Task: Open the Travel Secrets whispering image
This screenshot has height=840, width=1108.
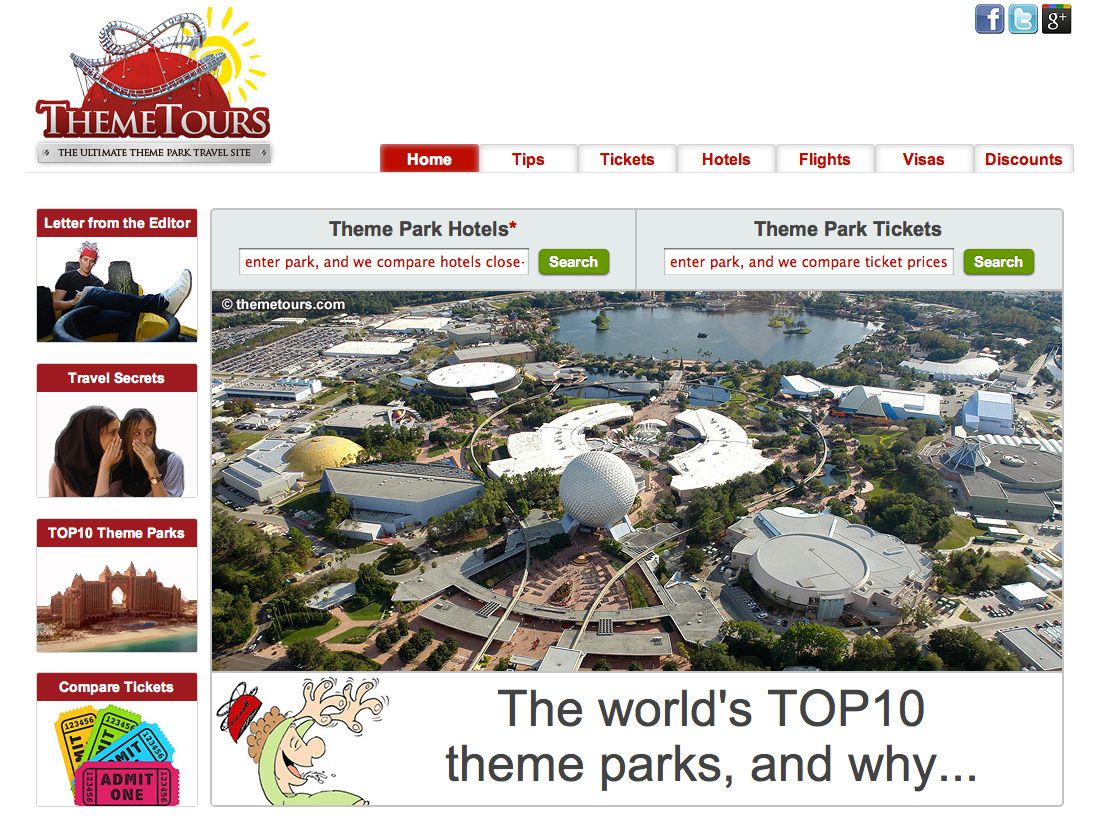Action: click(117, 445)
